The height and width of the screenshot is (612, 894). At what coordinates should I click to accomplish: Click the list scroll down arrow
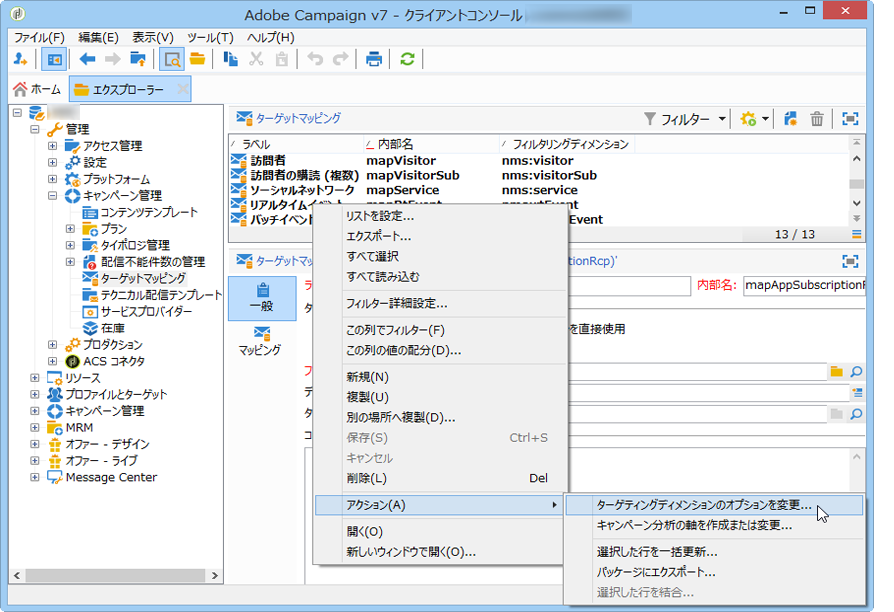(x=856, y=203)
